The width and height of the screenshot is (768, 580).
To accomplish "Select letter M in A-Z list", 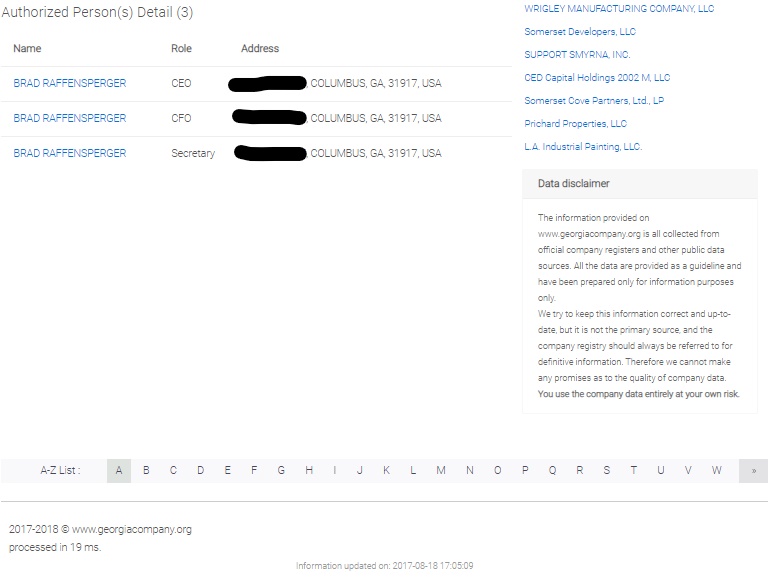I will 441,471.
